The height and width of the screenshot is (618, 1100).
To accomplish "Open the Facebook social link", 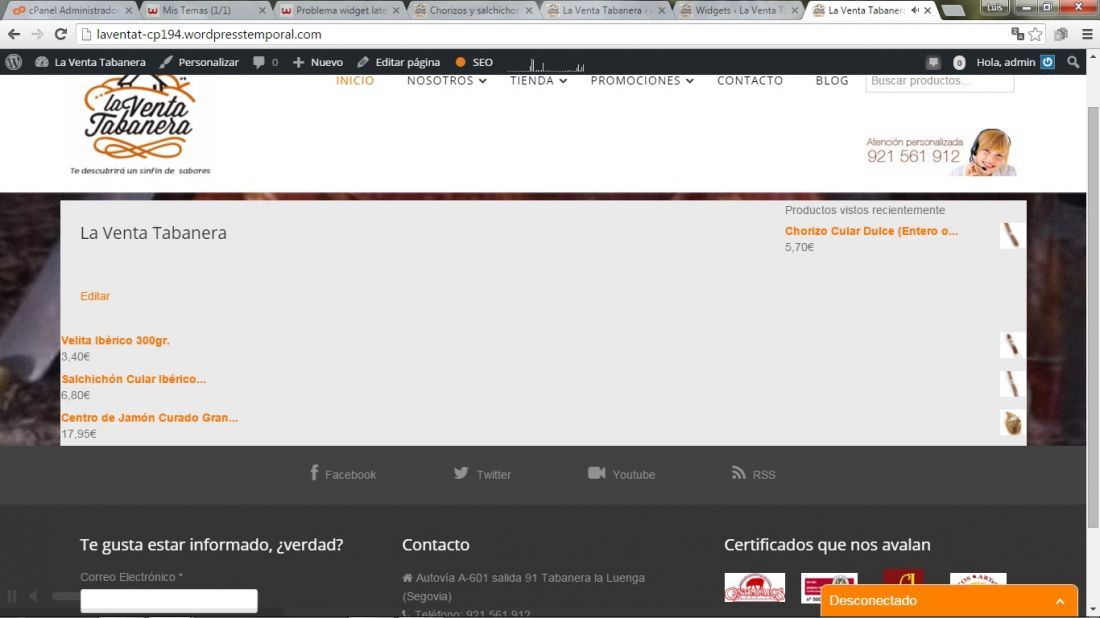I will (343, 474).
